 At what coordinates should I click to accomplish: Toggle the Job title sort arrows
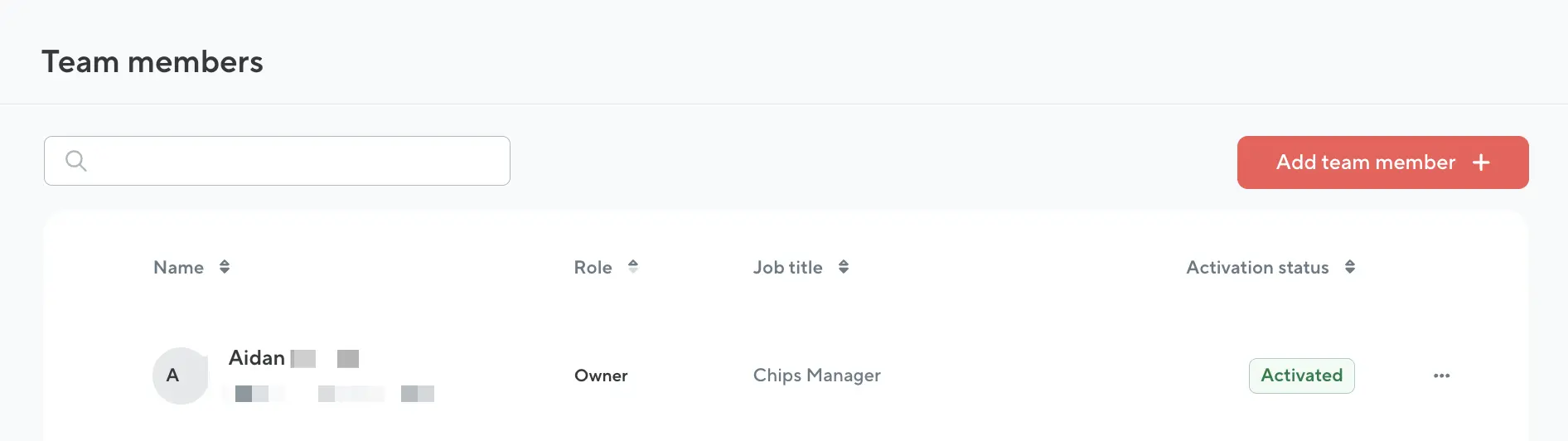(x=844, y=267)
